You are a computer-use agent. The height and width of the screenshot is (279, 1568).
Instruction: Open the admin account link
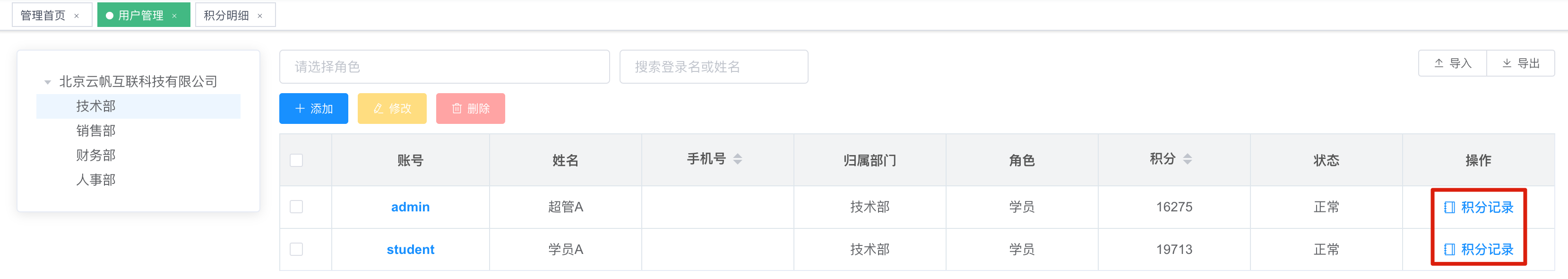tap(410, 207)
